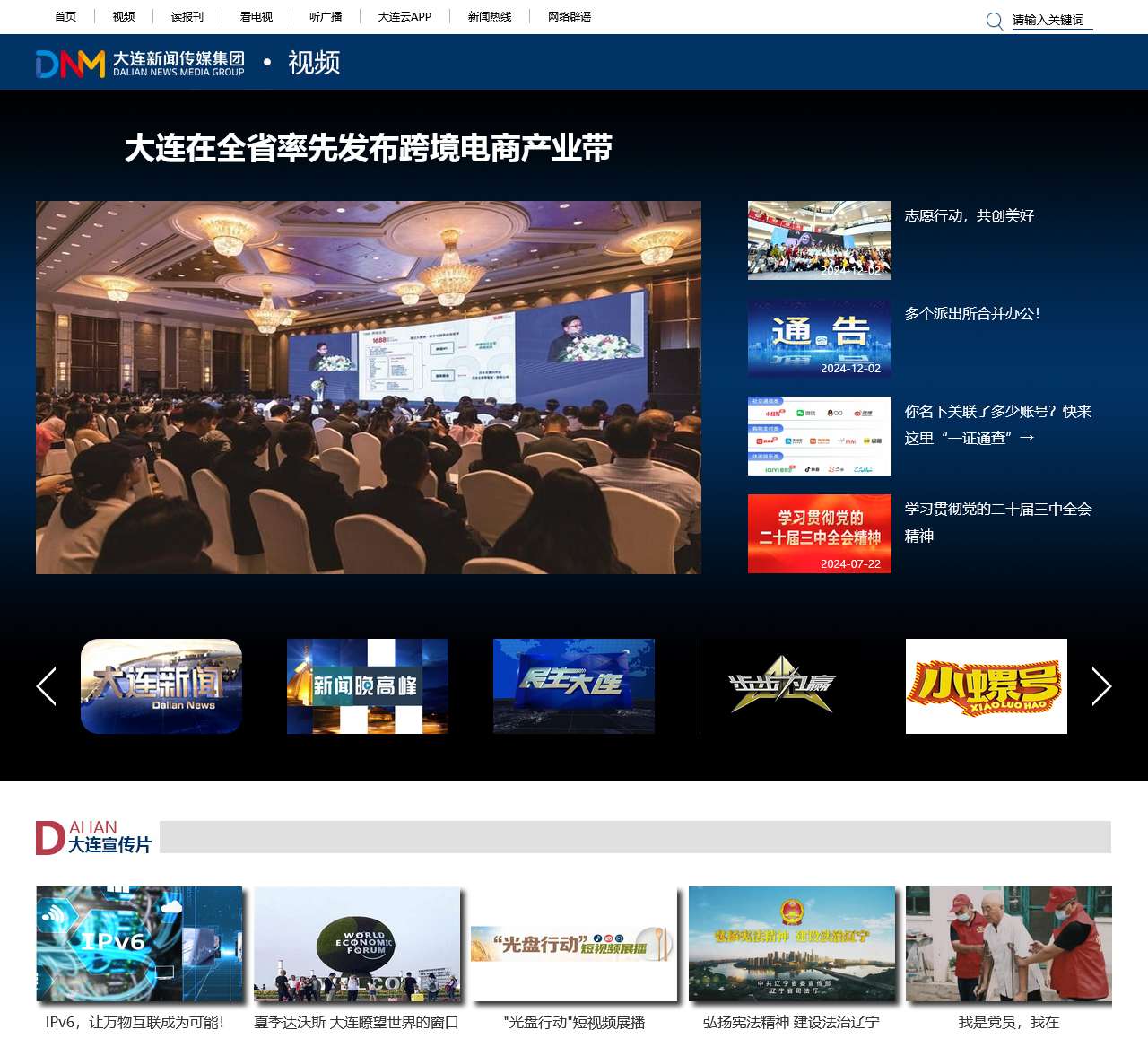This screenshot has height=1047, width=1148.
Task: Open 新闻热线 navigation item
Action: [490, 16]
